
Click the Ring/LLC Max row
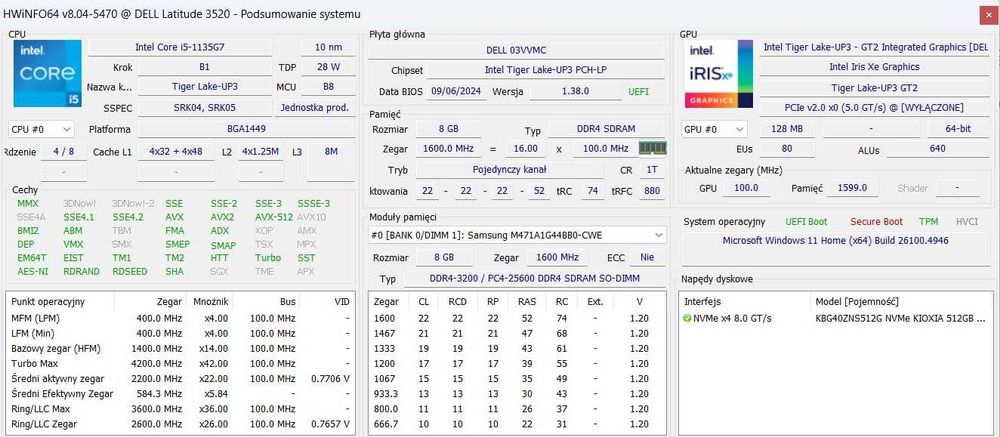180,409
